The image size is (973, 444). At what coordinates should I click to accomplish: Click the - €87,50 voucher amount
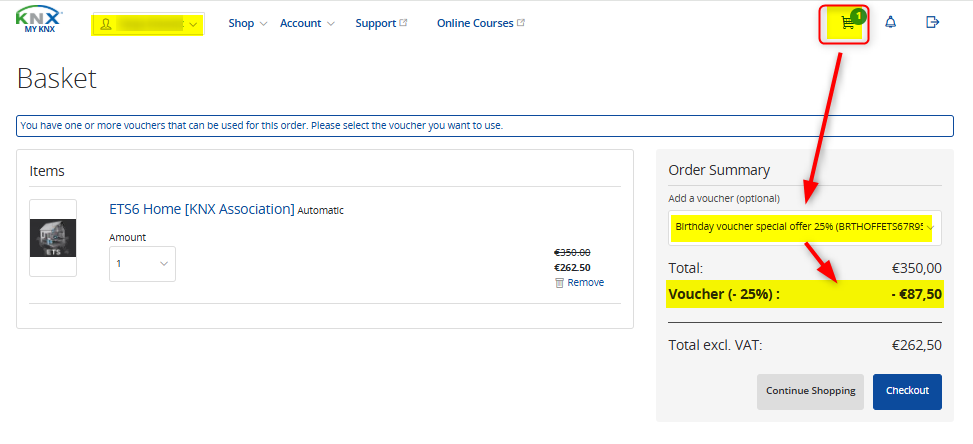click(916, 295)
